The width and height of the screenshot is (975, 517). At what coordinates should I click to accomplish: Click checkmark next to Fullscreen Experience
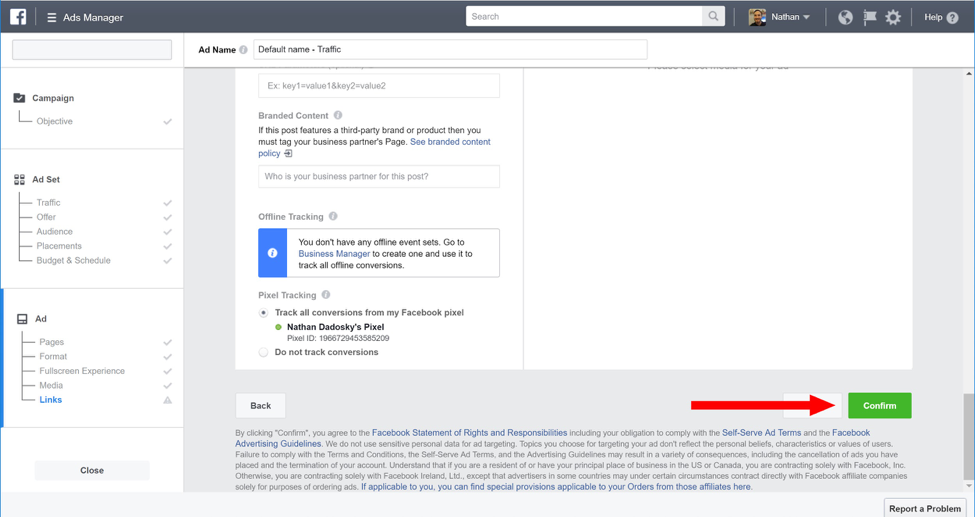click(167, 371)
